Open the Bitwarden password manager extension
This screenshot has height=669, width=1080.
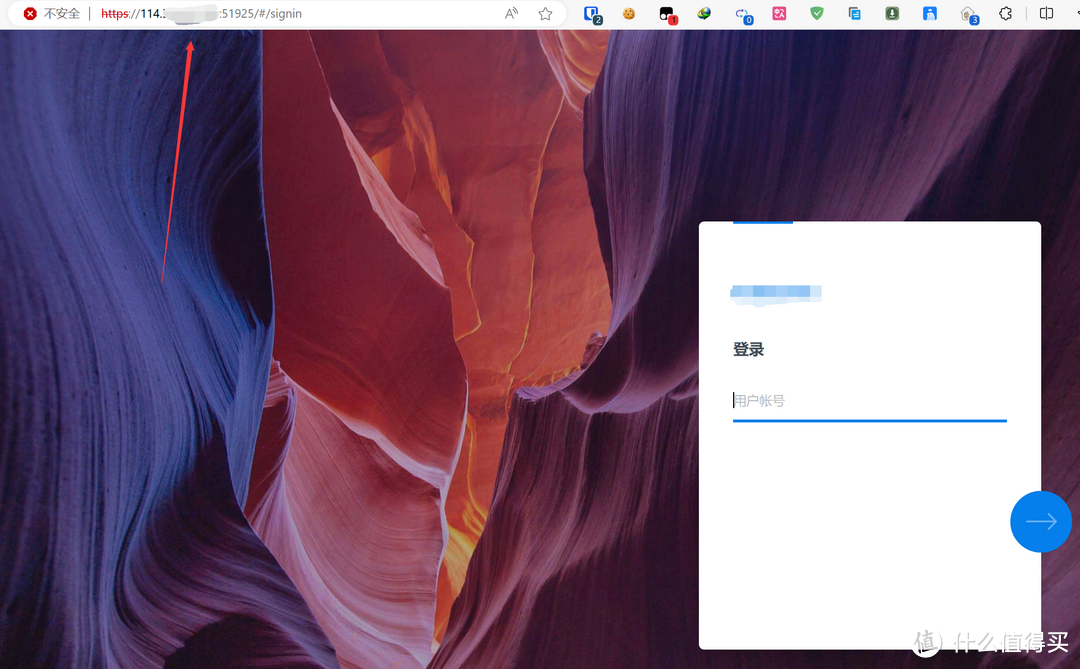pos(591,14)
